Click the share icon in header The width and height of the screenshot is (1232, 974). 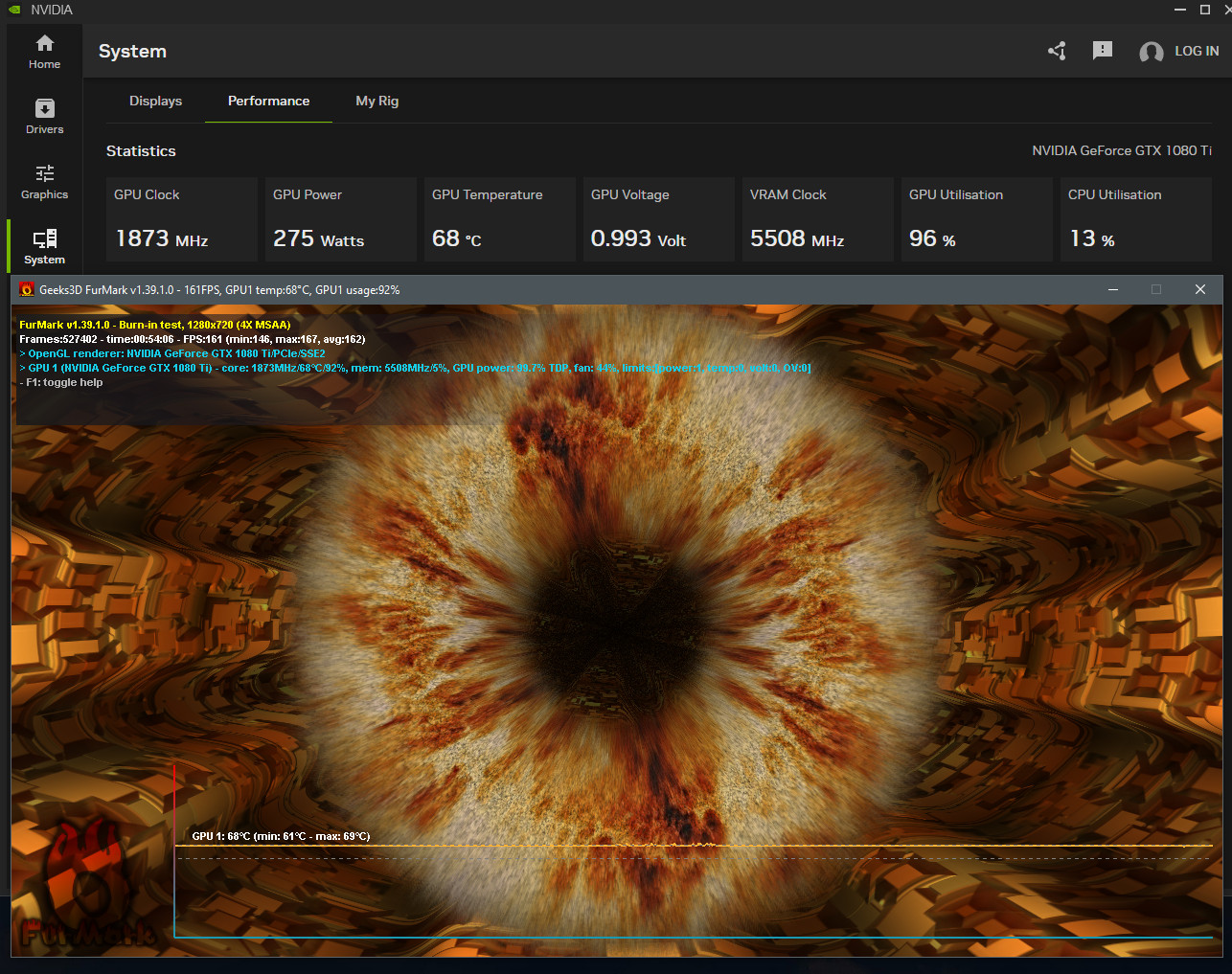pos(1057,51)
